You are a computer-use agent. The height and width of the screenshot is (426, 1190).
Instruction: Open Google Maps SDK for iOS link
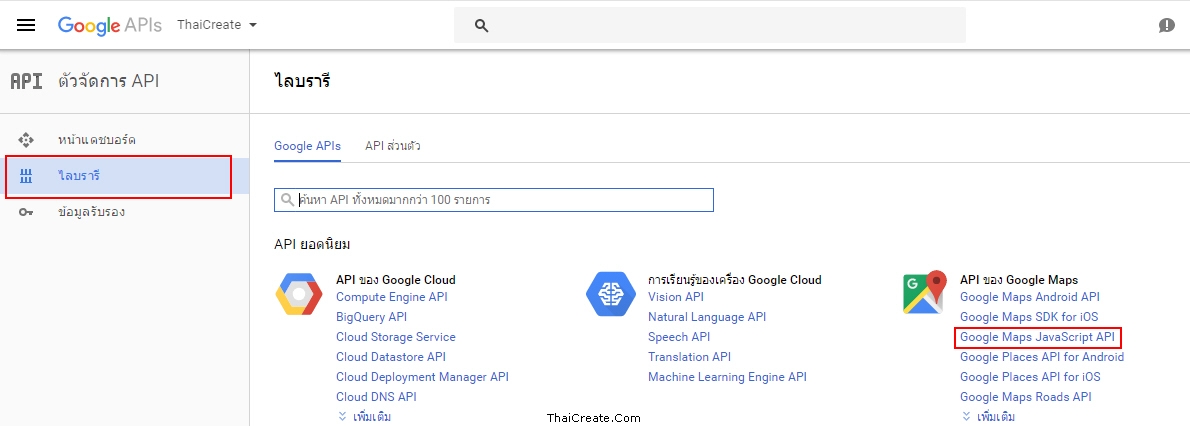tap(1029, 317)
